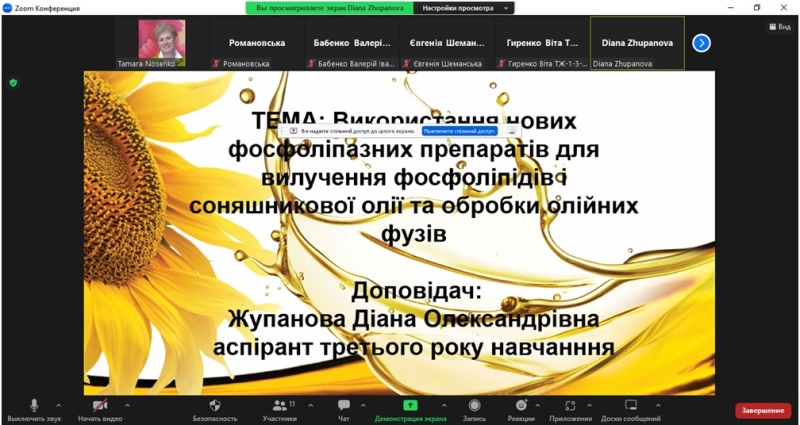Select Tamara Nosenko video thumbnail
The image size is (800, 425).
[x=162, y=43]
